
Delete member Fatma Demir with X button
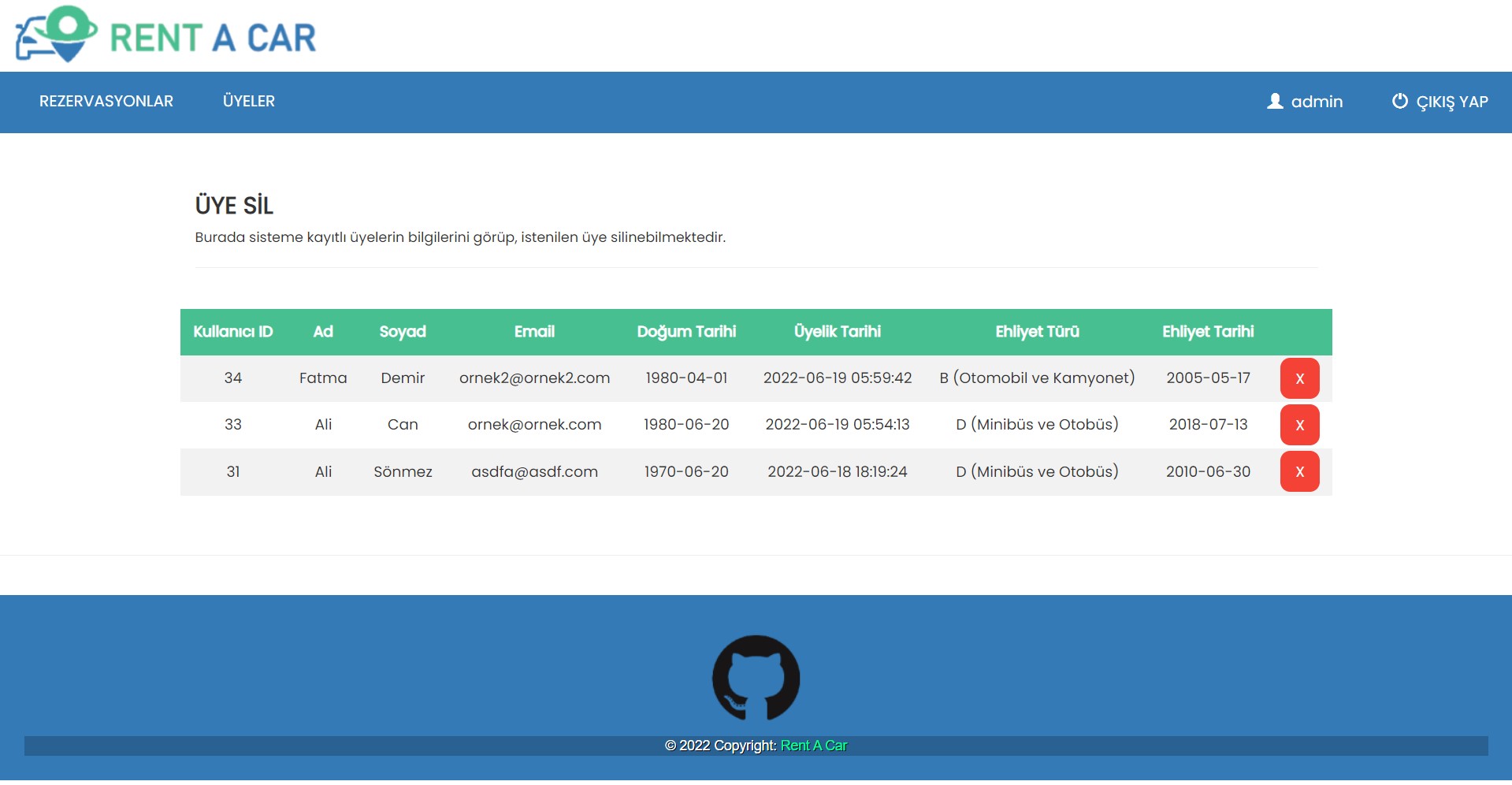[1299, 378]
